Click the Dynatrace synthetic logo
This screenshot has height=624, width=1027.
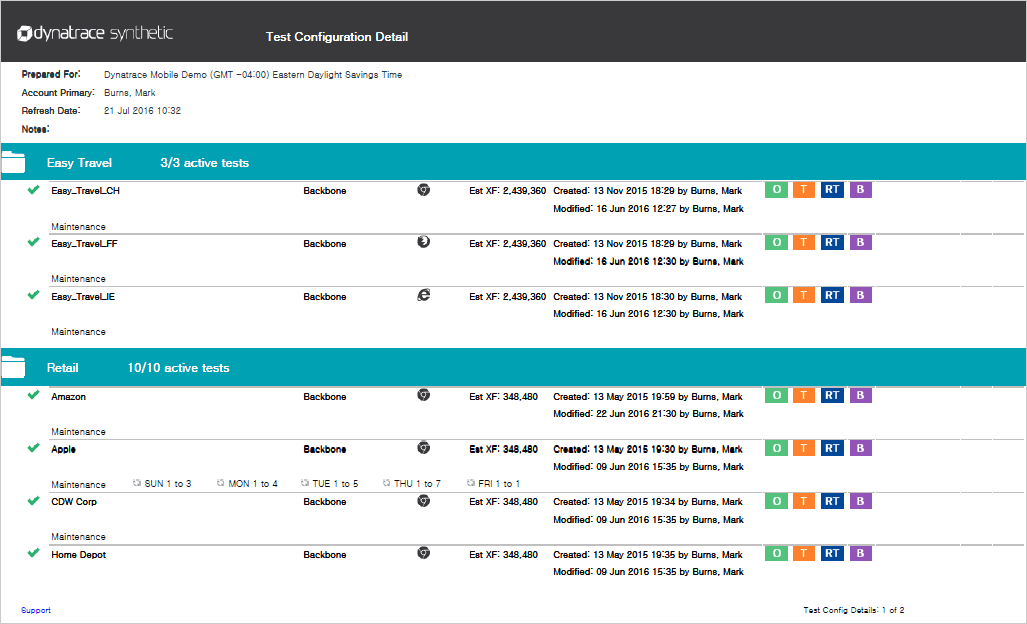(x=95, y=33)
